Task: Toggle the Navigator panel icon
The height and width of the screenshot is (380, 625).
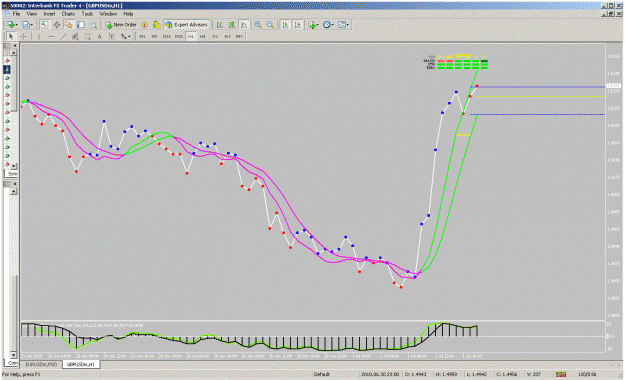Action: [69, 25]
